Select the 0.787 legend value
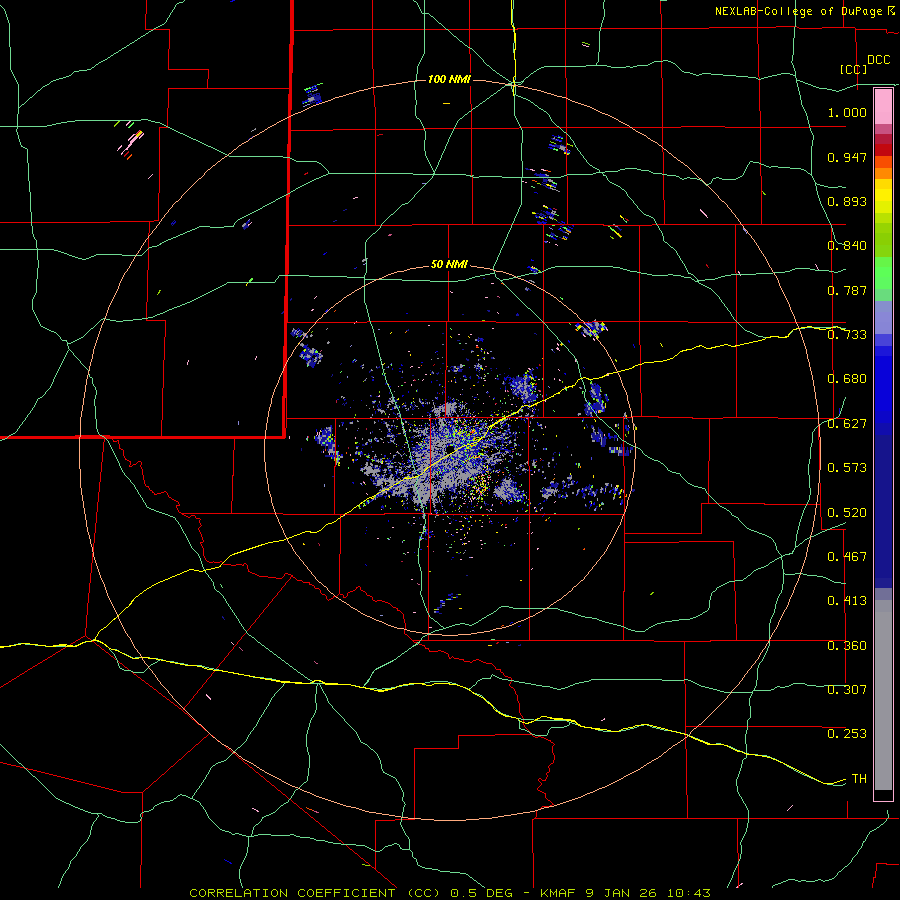The width and height of the screenshot is (900, 900). coord(847,290)
